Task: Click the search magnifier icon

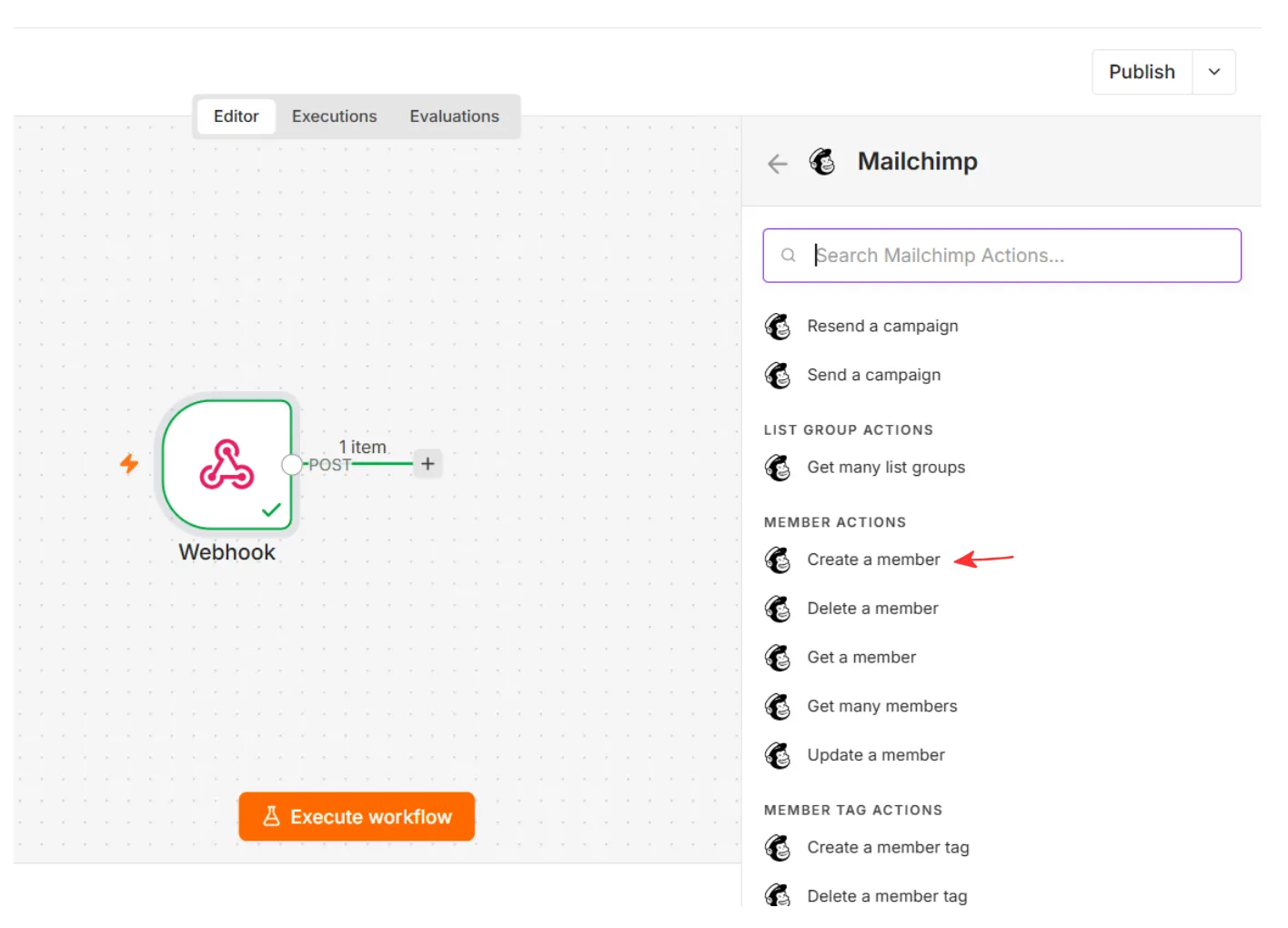Action: click(x=789, y=256)
